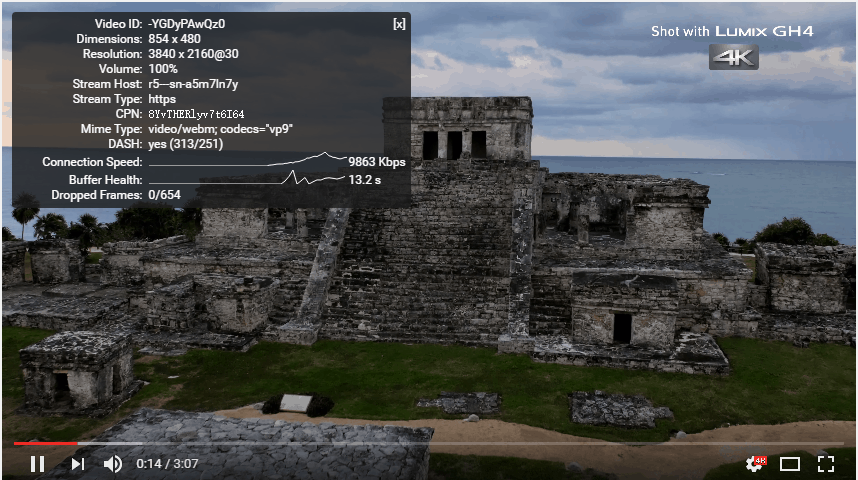Click the 13.2 s buffer value
The image size is (858, 480).
tap(364, 180)
